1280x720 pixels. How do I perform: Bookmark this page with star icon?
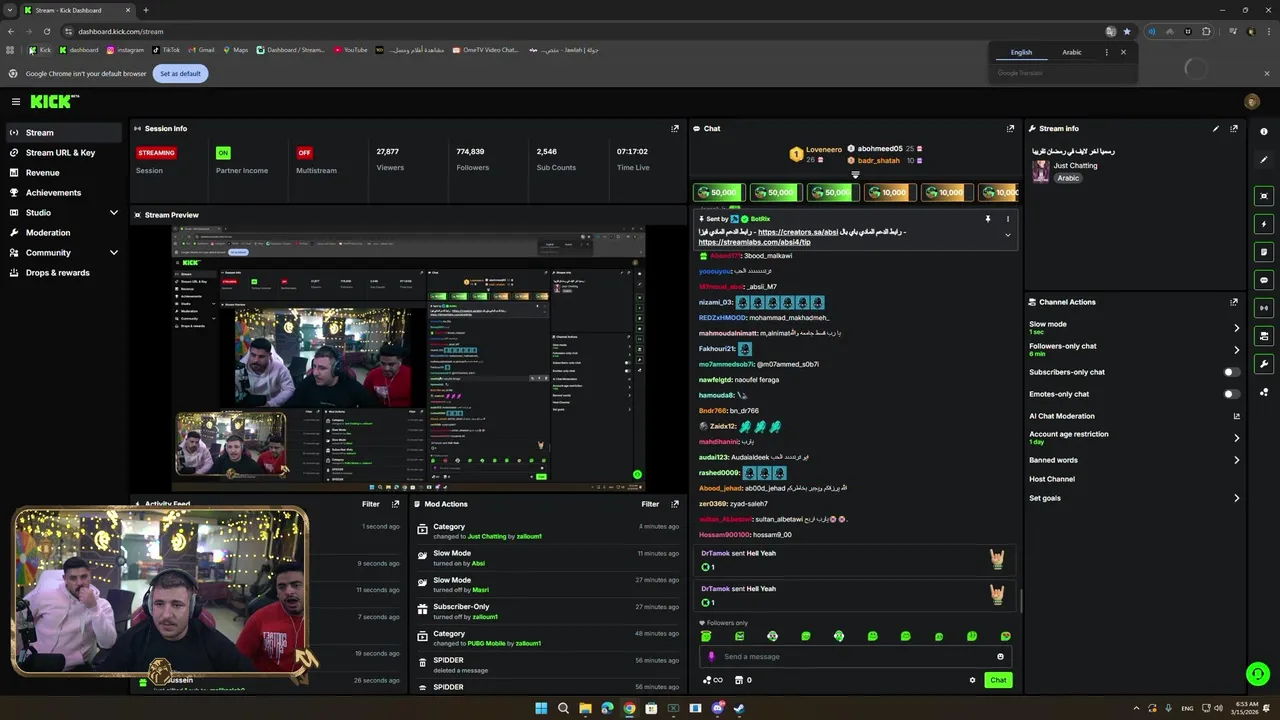1127,31
